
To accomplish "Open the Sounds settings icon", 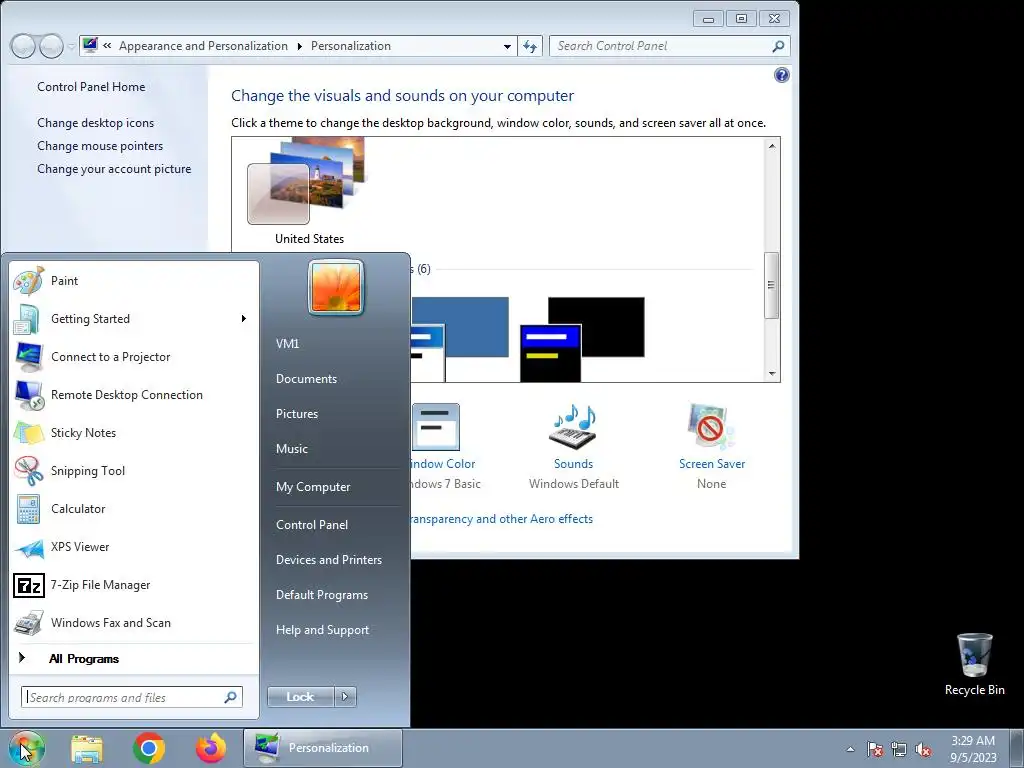I will 573,427.
